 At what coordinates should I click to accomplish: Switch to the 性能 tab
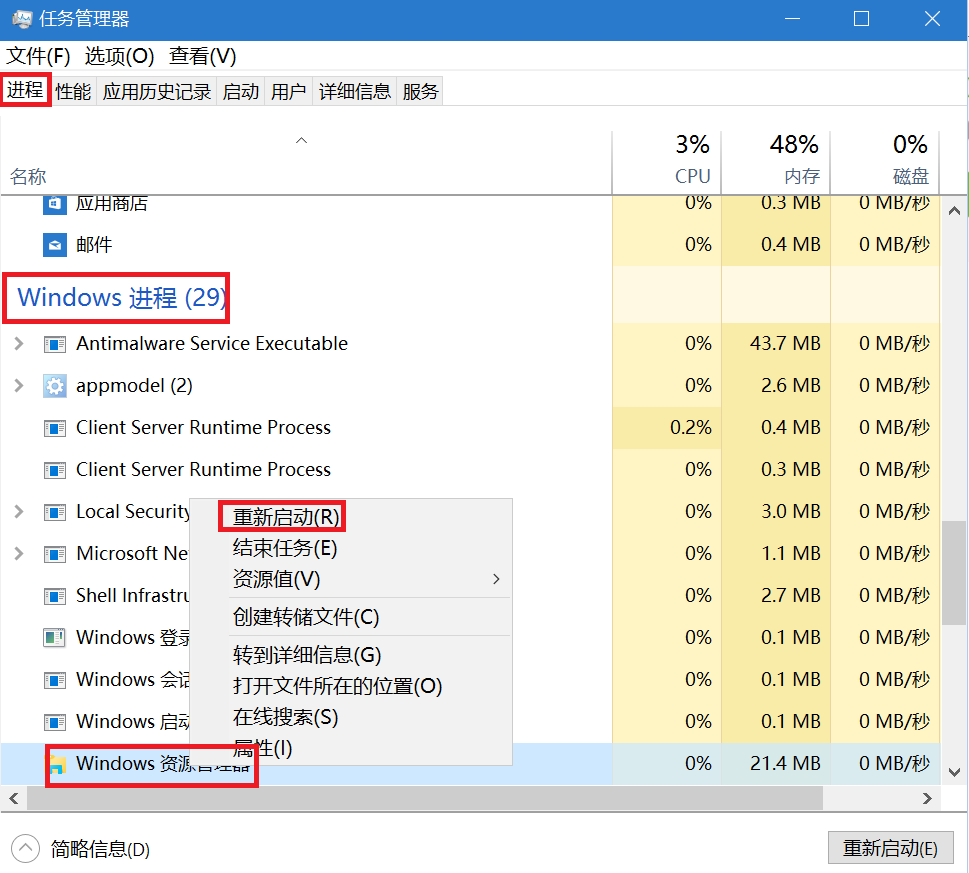(73, 91)
